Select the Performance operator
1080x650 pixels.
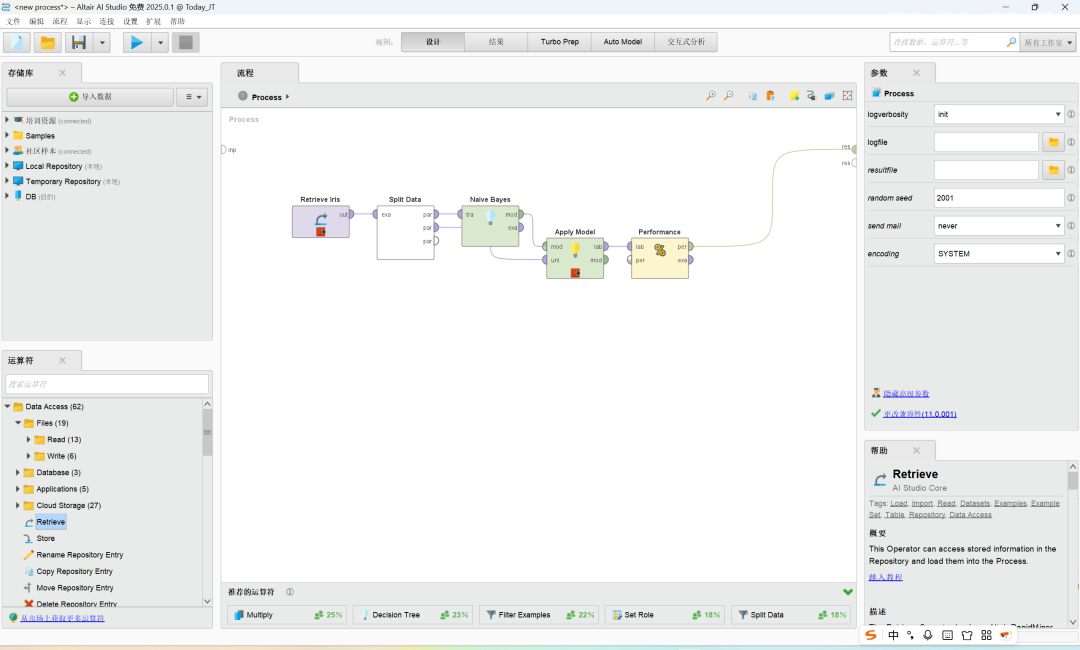[x=660, y=258]
